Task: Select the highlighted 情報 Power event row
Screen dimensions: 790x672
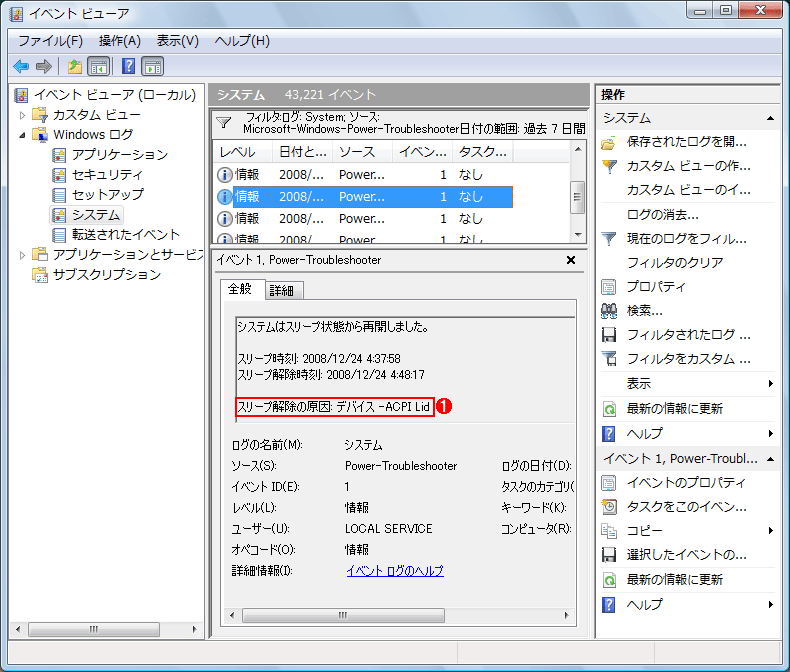Action: 364,196
